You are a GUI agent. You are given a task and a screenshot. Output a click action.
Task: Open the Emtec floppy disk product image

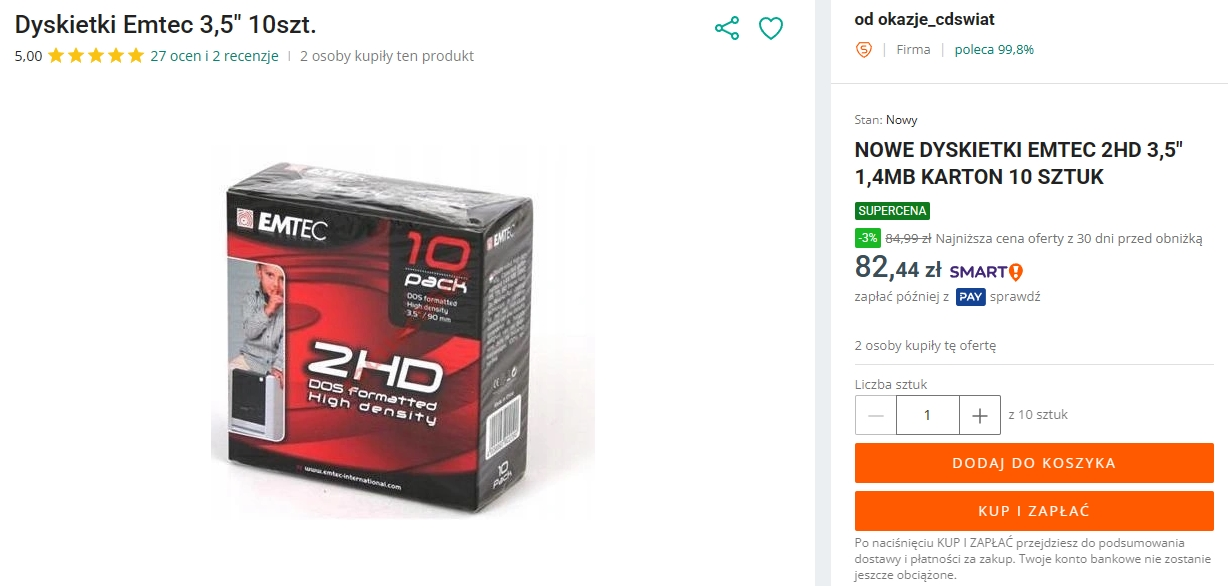404,331
